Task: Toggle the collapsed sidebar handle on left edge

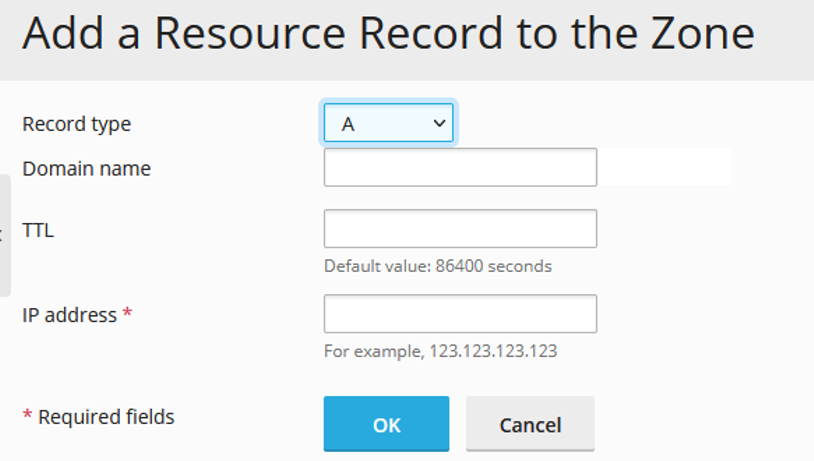Action: point(5,235)
